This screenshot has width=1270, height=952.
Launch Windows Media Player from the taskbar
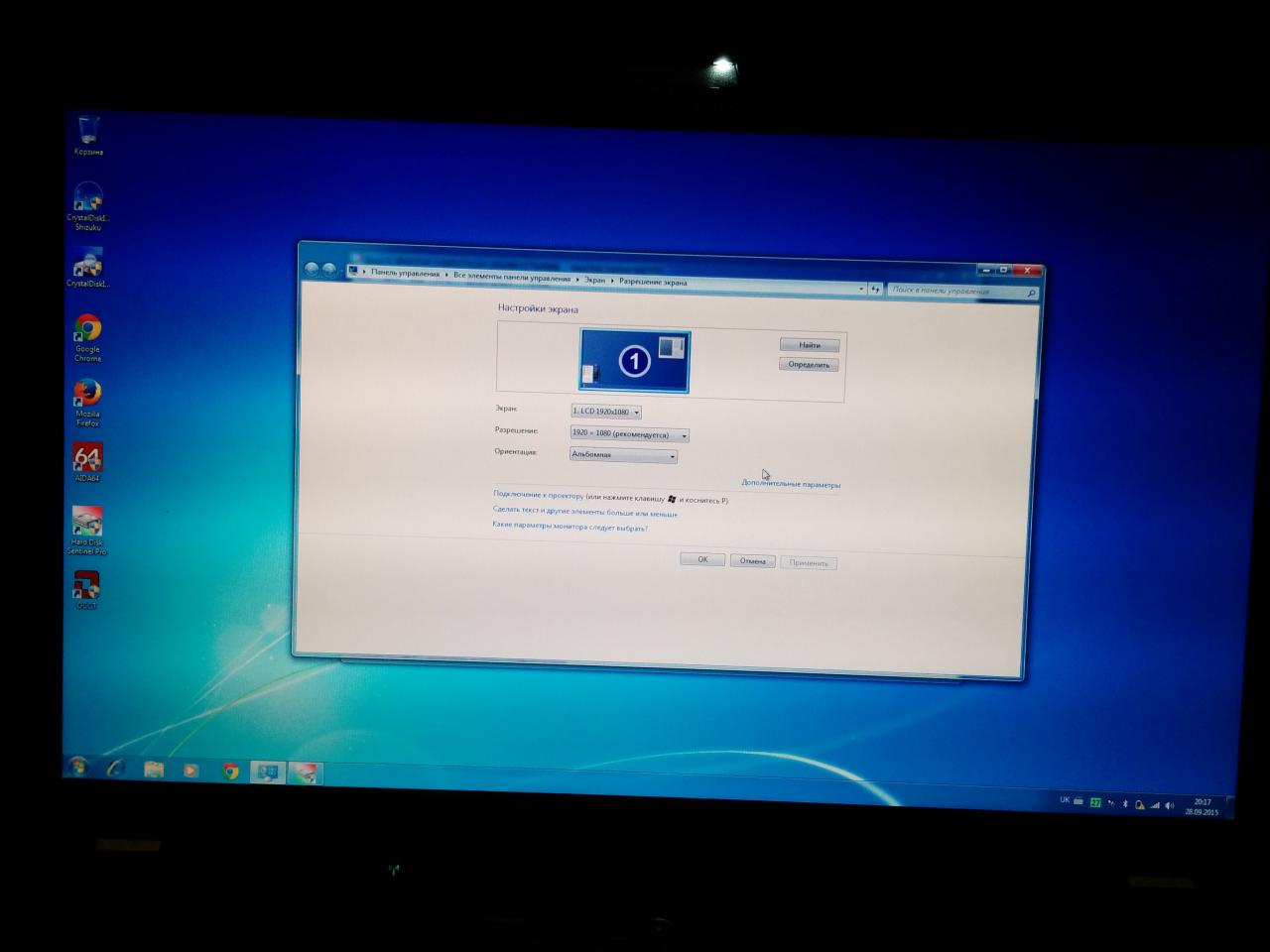(190, 771)
